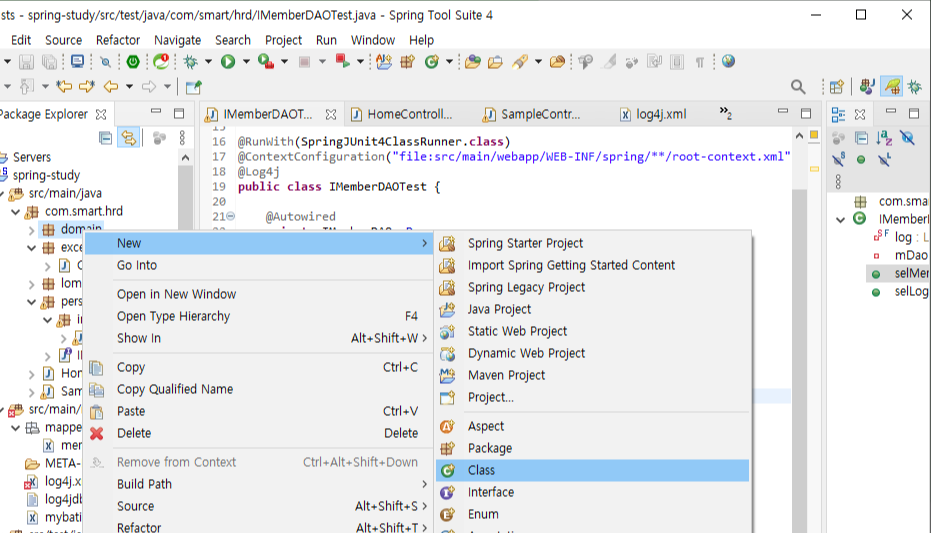Screen dimensions: 931x533
Task: Choose Copy Qualified Name in context menu
Action: pos(259,389)
